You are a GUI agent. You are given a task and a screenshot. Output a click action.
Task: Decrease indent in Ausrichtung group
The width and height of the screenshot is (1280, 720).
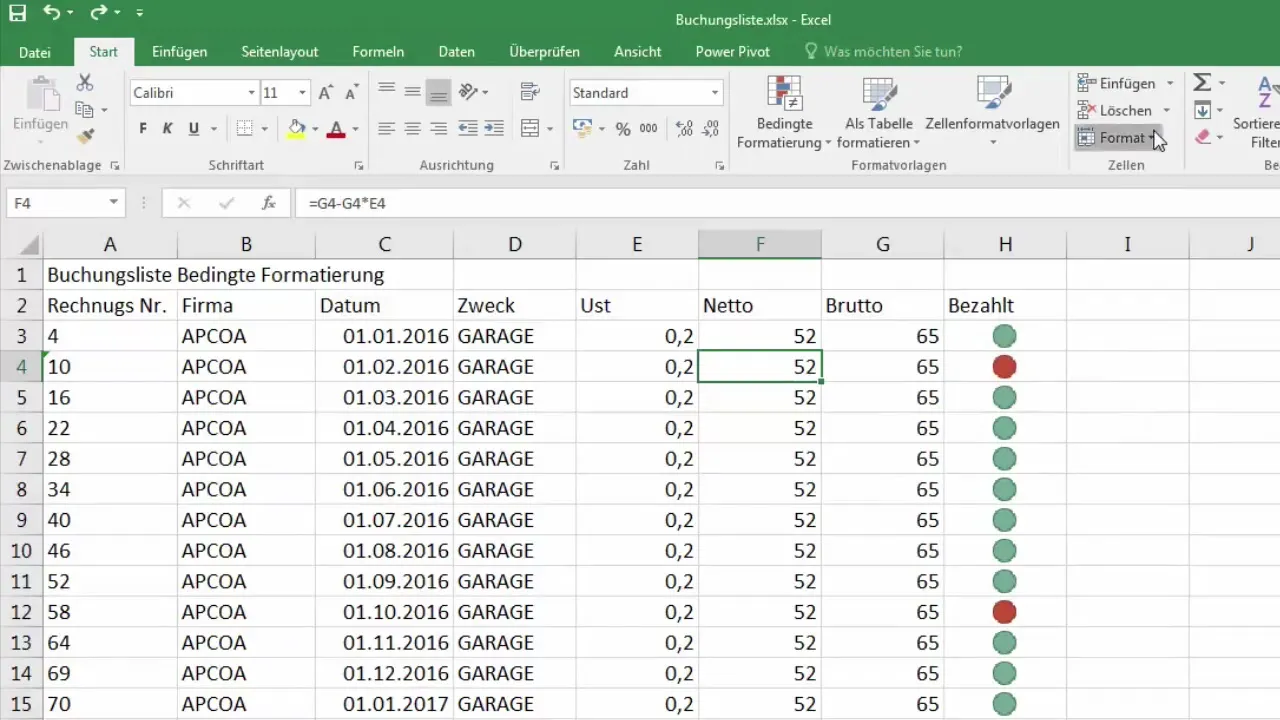tap(467, 128)
